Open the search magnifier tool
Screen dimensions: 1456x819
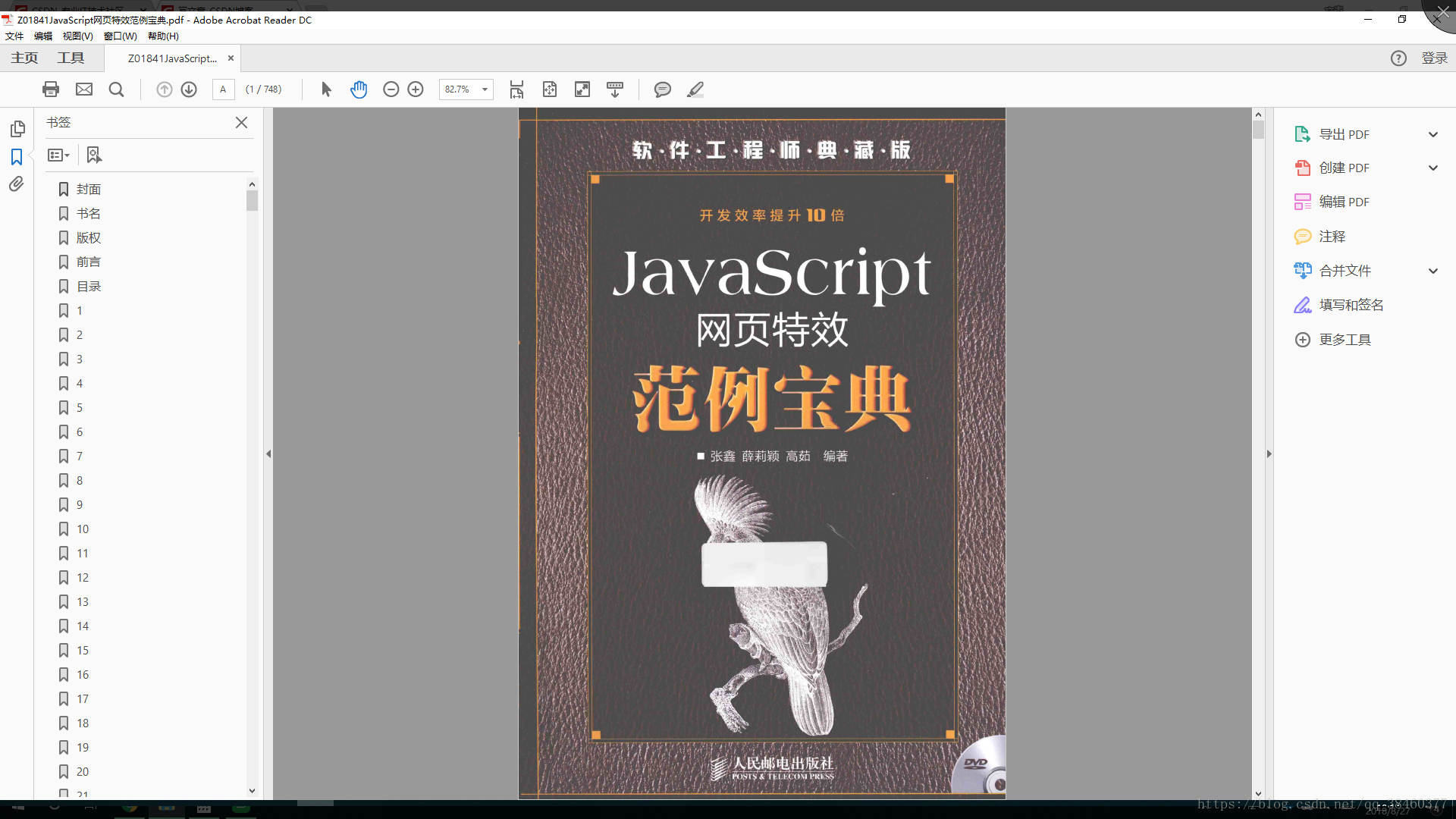tap(116, 89)
